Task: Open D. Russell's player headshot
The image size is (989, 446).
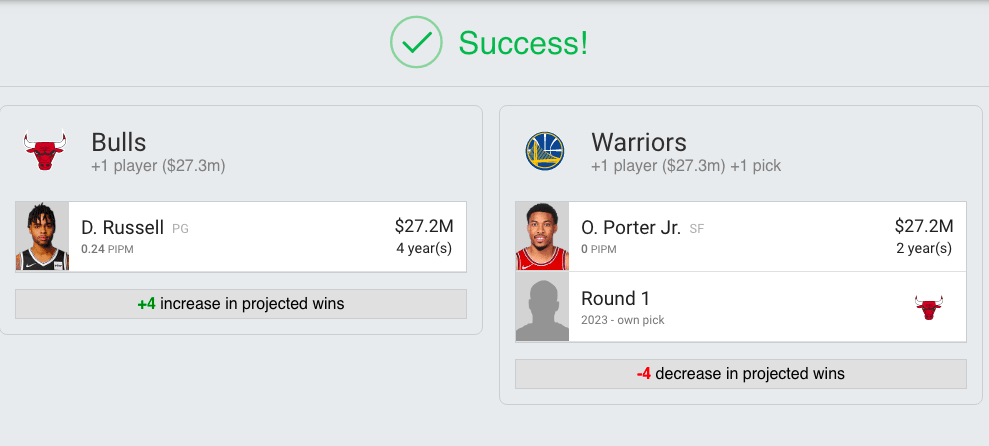Action: (x=42, y=237)
